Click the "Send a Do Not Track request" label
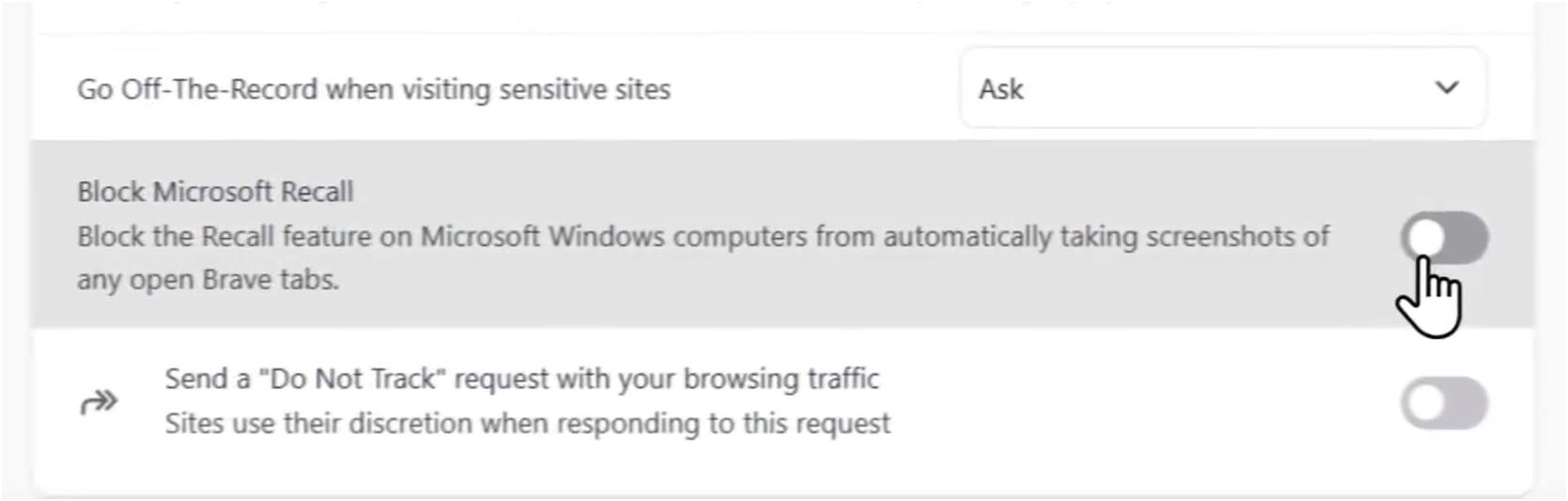This screenshot has width=1568, height=501. [522, 379]
